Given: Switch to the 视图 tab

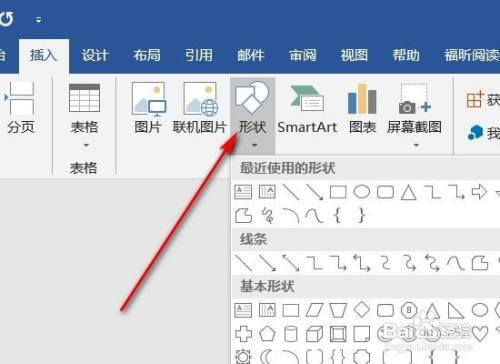Looking at the screenshot, I should (354, 55).
